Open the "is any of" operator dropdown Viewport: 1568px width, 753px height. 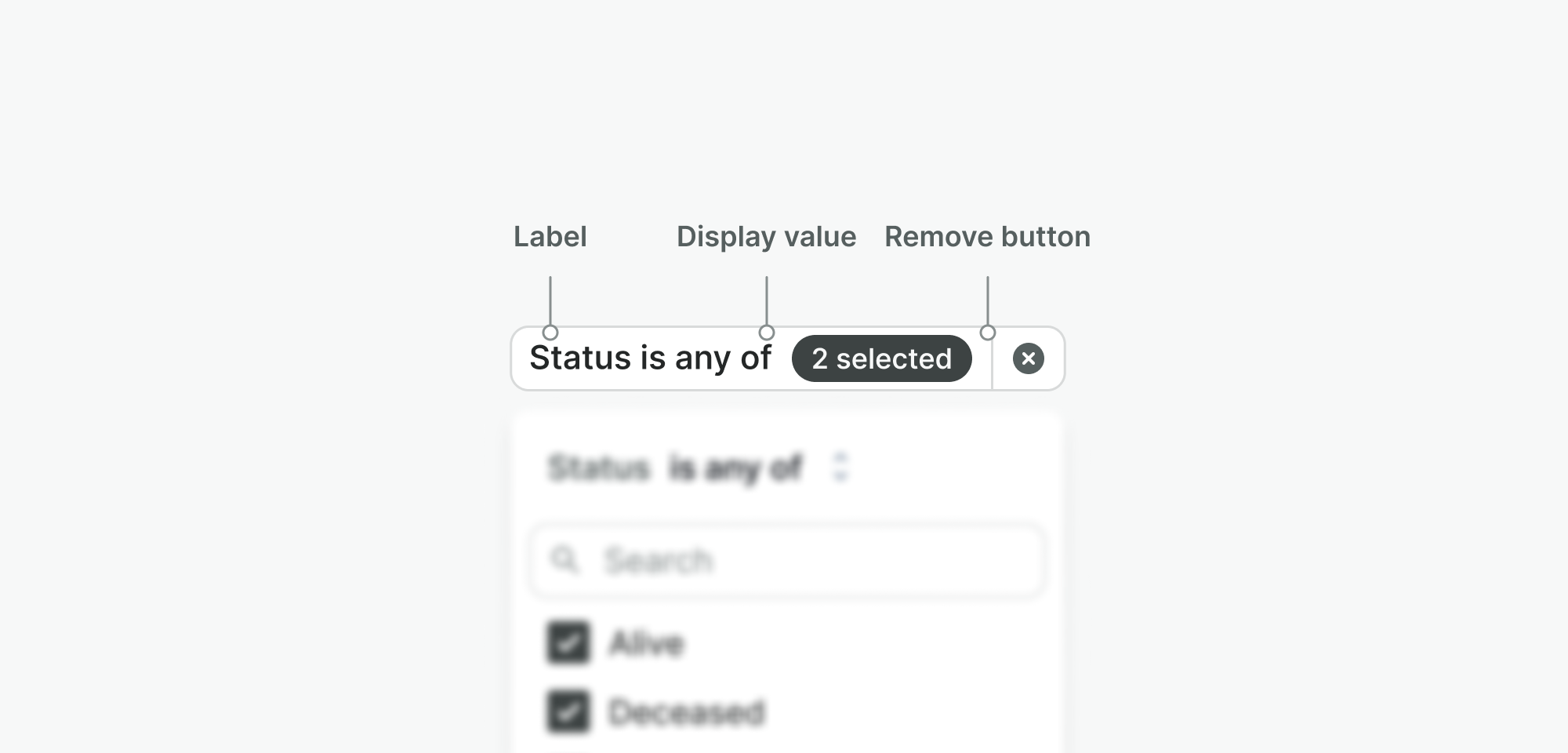[735, 468]
